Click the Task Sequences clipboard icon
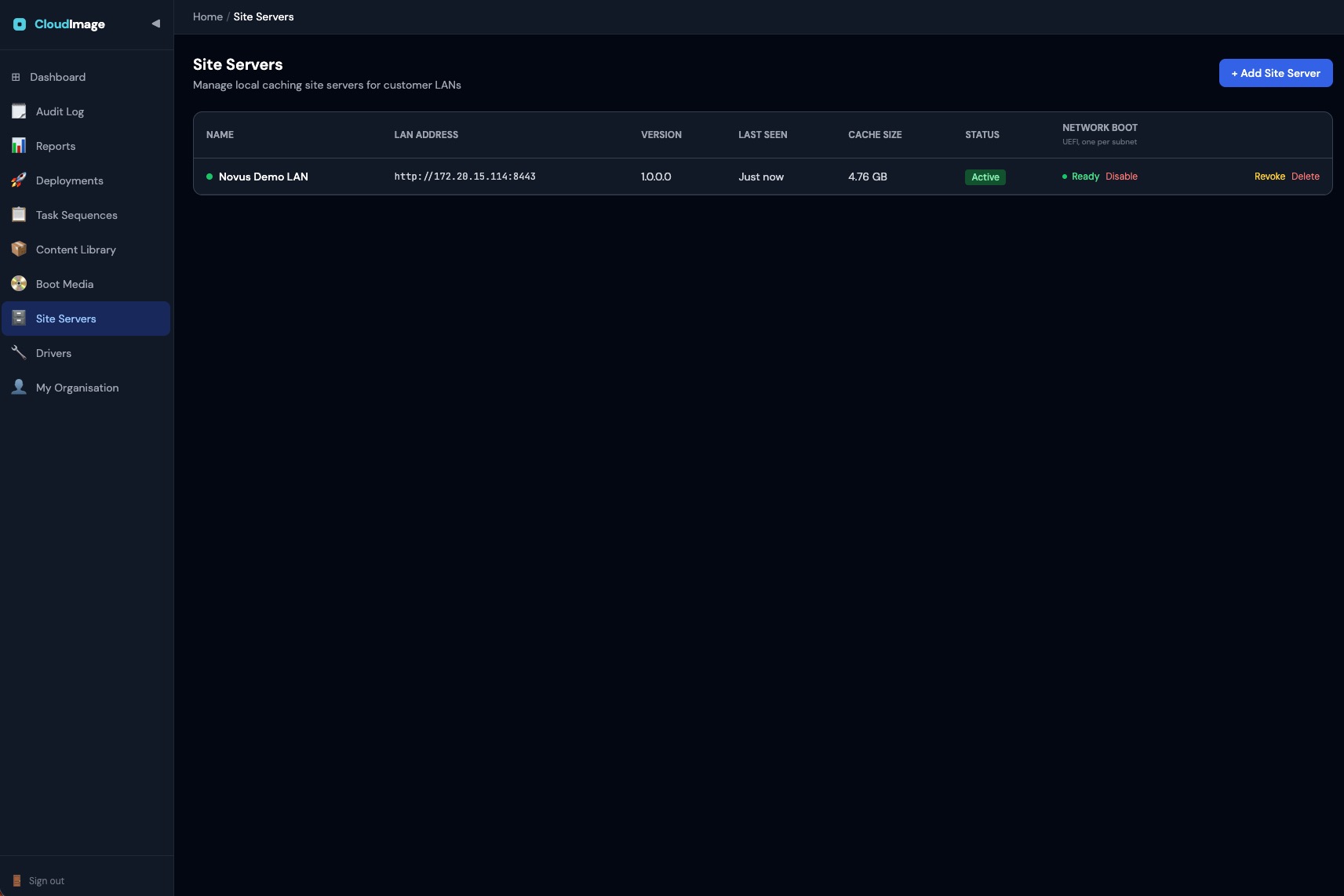This screenshot has width=1344, height=896. (x=19, y=215)
